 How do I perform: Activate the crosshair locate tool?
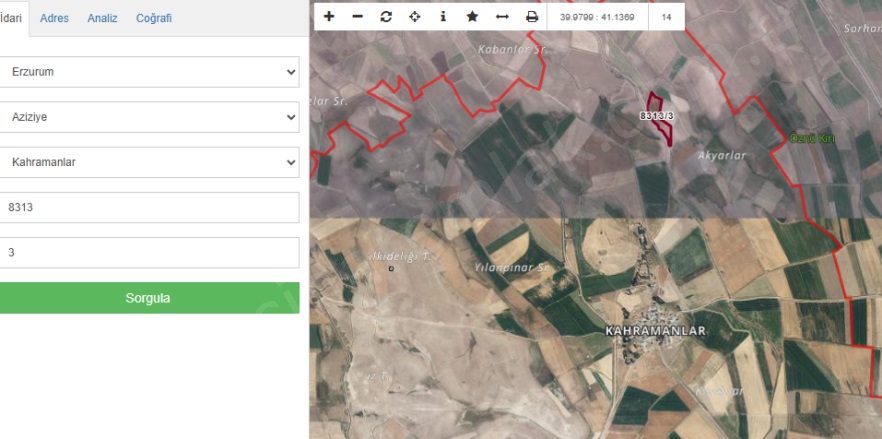pos(414,17)
